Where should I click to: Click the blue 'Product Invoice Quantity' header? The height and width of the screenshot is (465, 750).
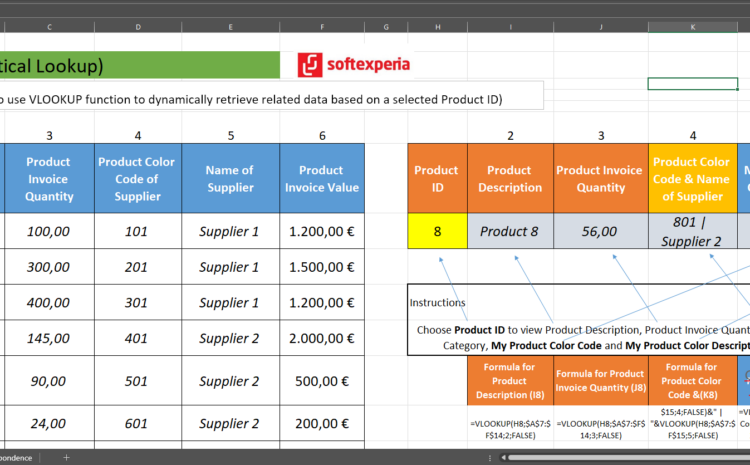click(49, 178)
